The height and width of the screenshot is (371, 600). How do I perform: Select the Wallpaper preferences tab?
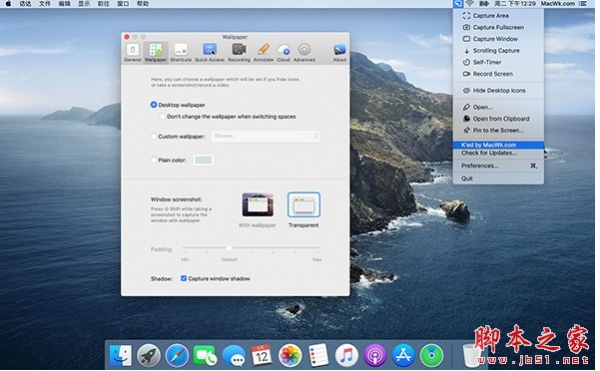(x=156, y=52)
